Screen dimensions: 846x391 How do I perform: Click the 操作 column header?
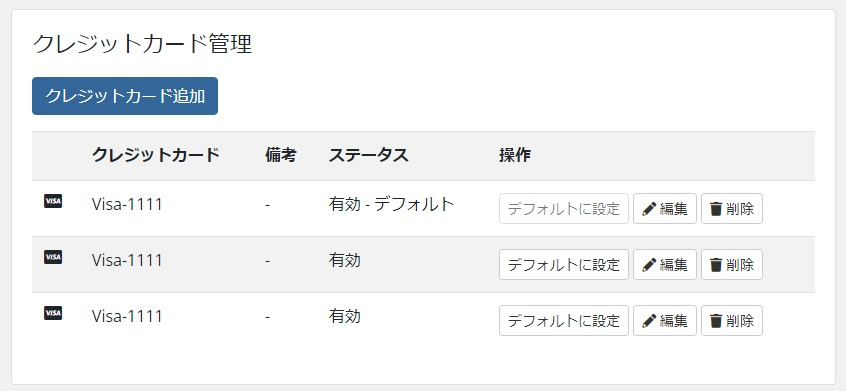(x=515, y=155)
